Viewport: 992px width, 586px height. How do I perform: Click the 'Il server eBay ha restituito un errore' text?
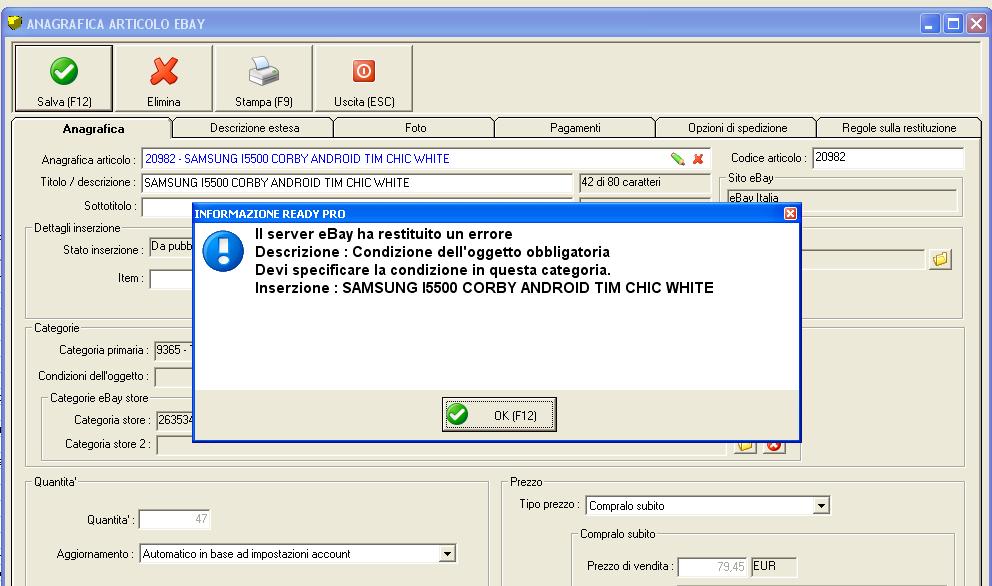pyautogui.click(x=383, y=234)
